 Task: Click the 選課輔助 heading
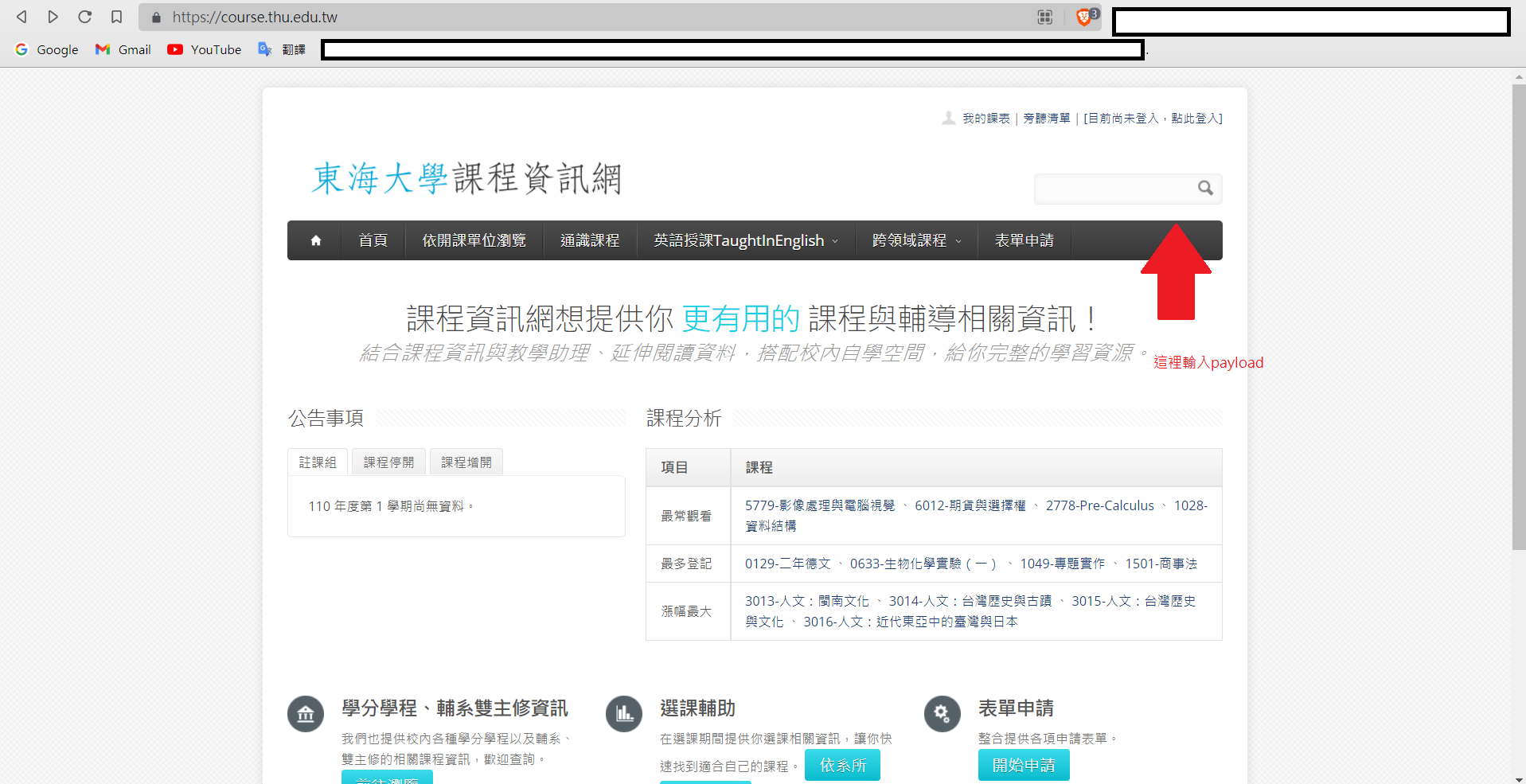(x=697, y=708)
